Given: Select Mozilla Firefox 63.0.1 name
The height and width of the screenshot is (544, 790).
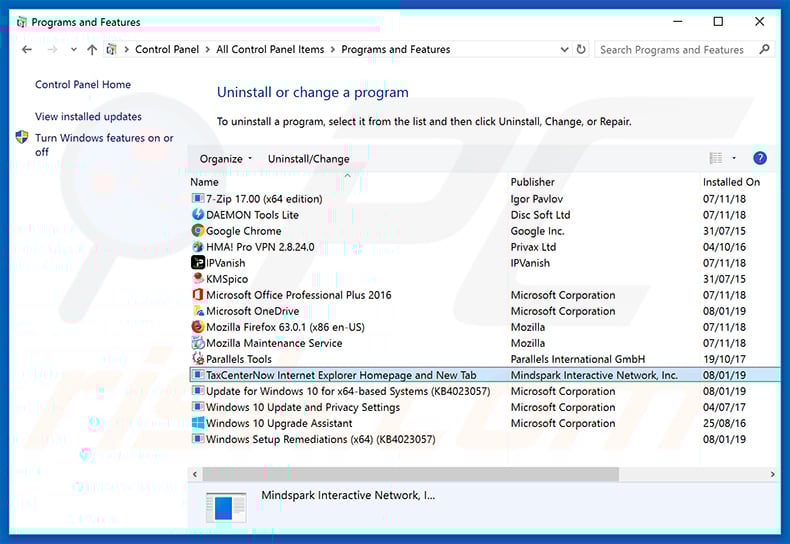Looking at the screenshot, I should click(x=285, y=327).
